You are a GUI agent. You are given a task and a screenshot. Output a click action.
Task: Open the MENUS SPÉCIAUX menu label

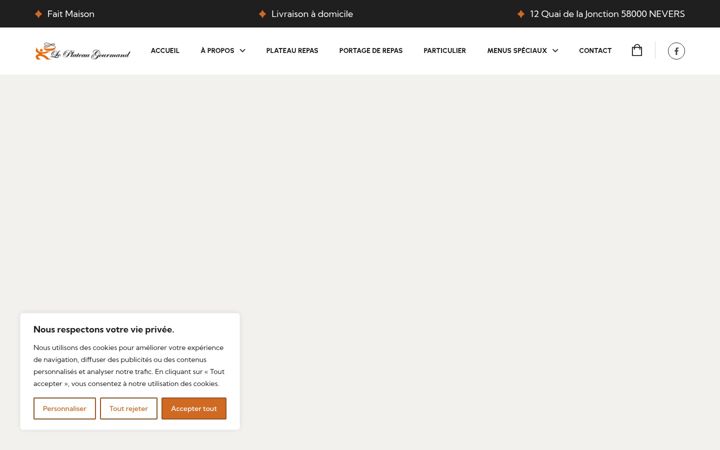click(517, 51)
